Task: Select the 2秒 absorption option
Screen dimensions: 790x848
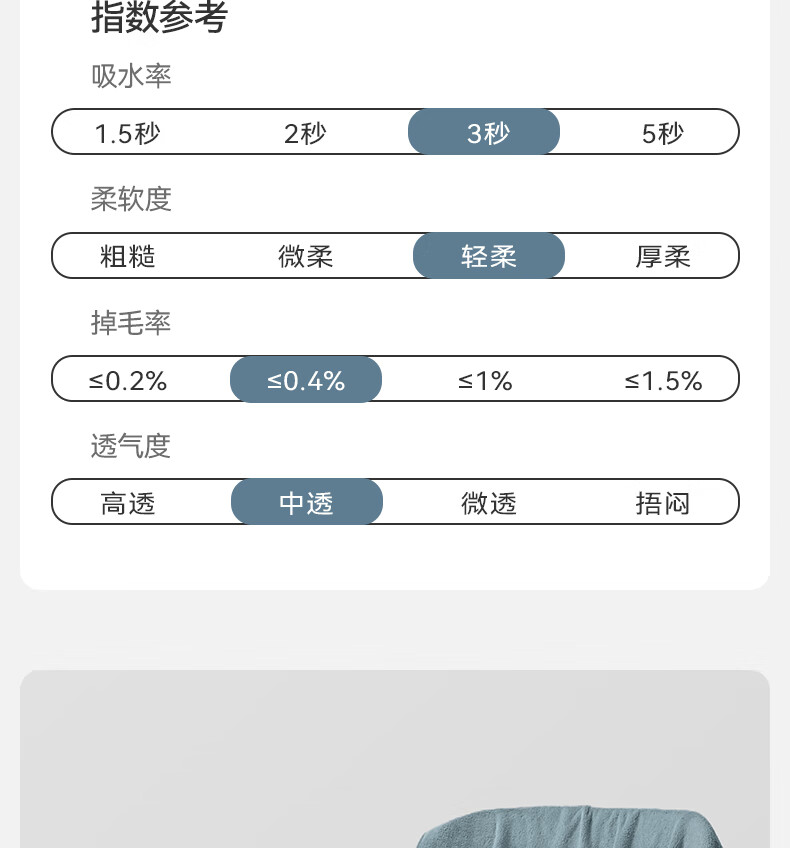Action: [x=306, y=133]
